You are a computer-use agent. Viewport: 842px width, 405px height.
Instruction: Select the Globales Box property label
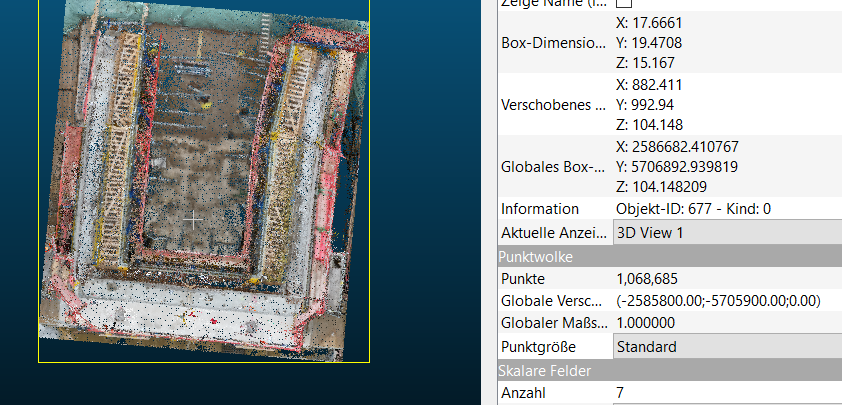(553, 166)
